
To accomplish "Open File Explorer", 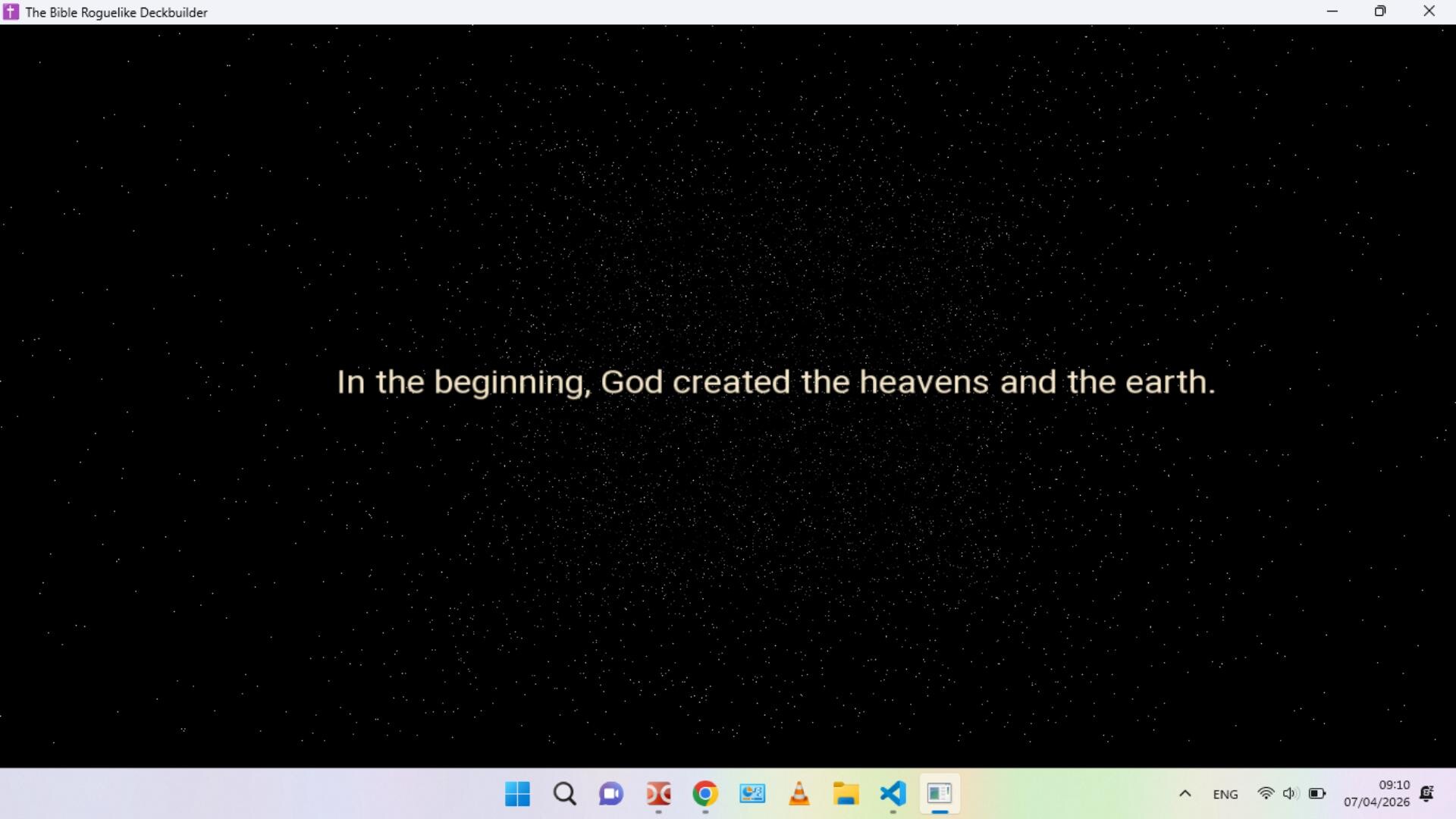I will pyautogui.click(x=846, y=794).
